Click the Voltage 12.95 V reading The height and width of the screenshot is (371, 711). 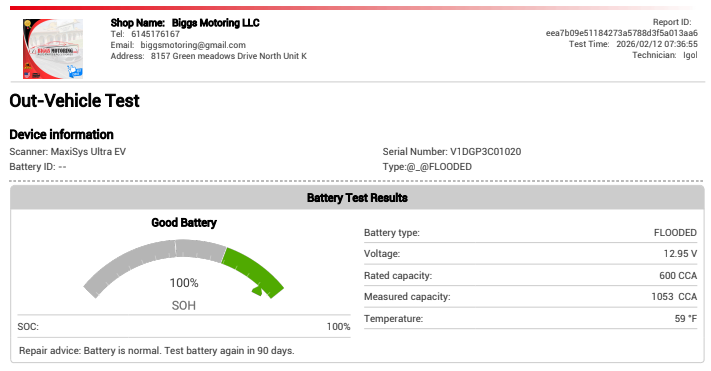coord(680,254)
